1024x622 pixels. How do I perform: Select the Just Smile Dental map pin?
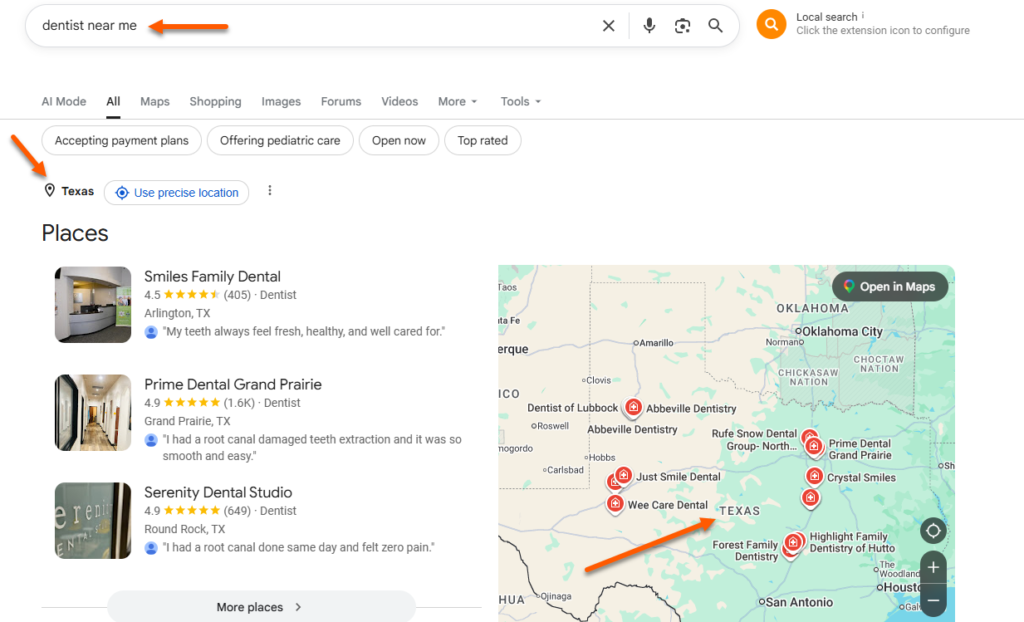tap(624, 476)
